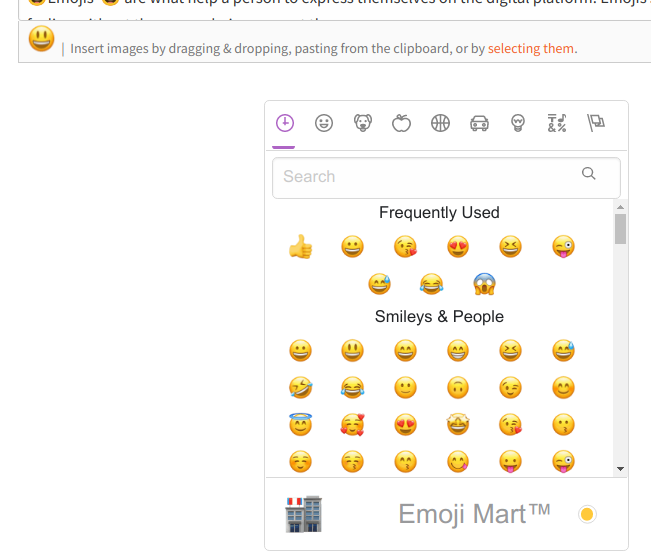Screen dimensions: 651x559
Task: Pick the winking face emoji
Action: coord(510,388)
